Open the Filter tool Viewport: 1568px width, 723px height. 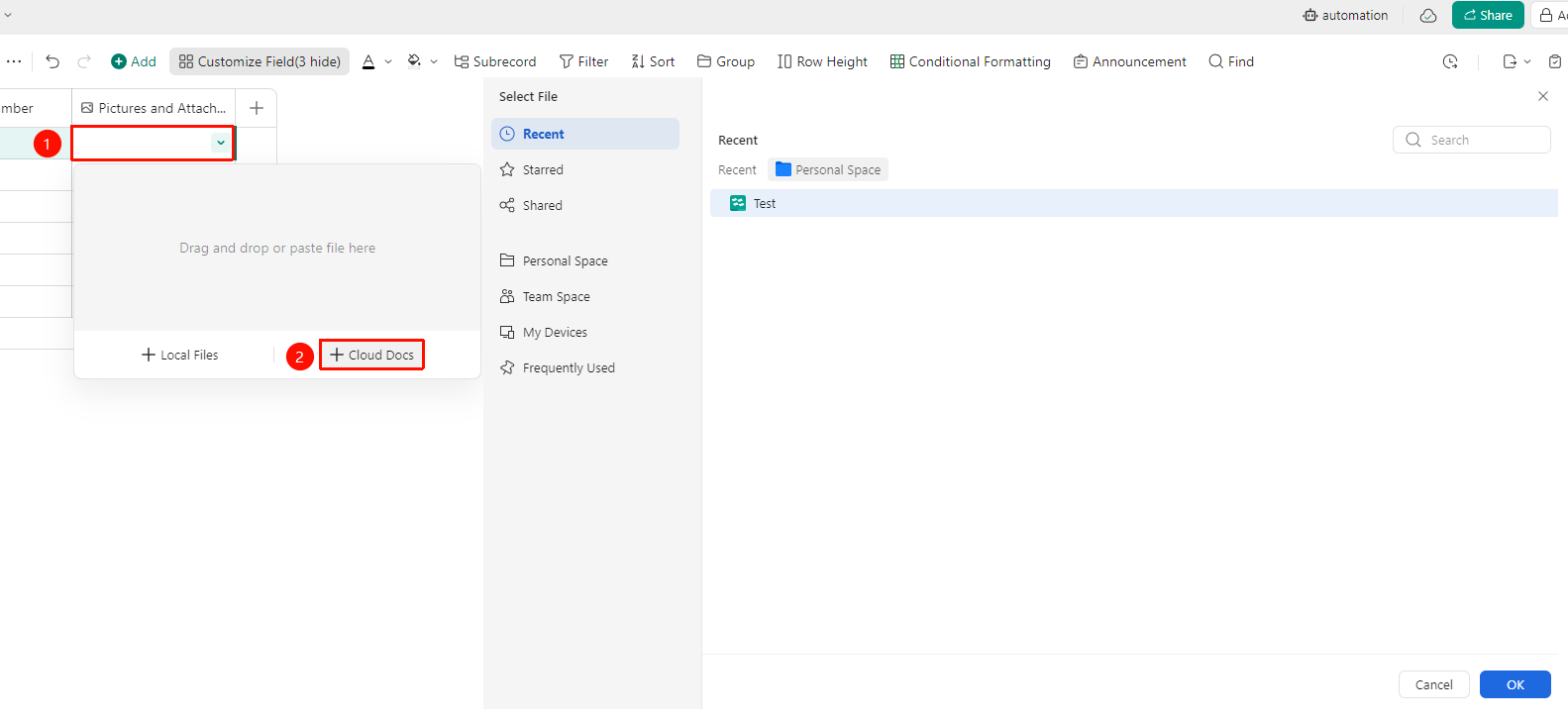pos(583,61)
